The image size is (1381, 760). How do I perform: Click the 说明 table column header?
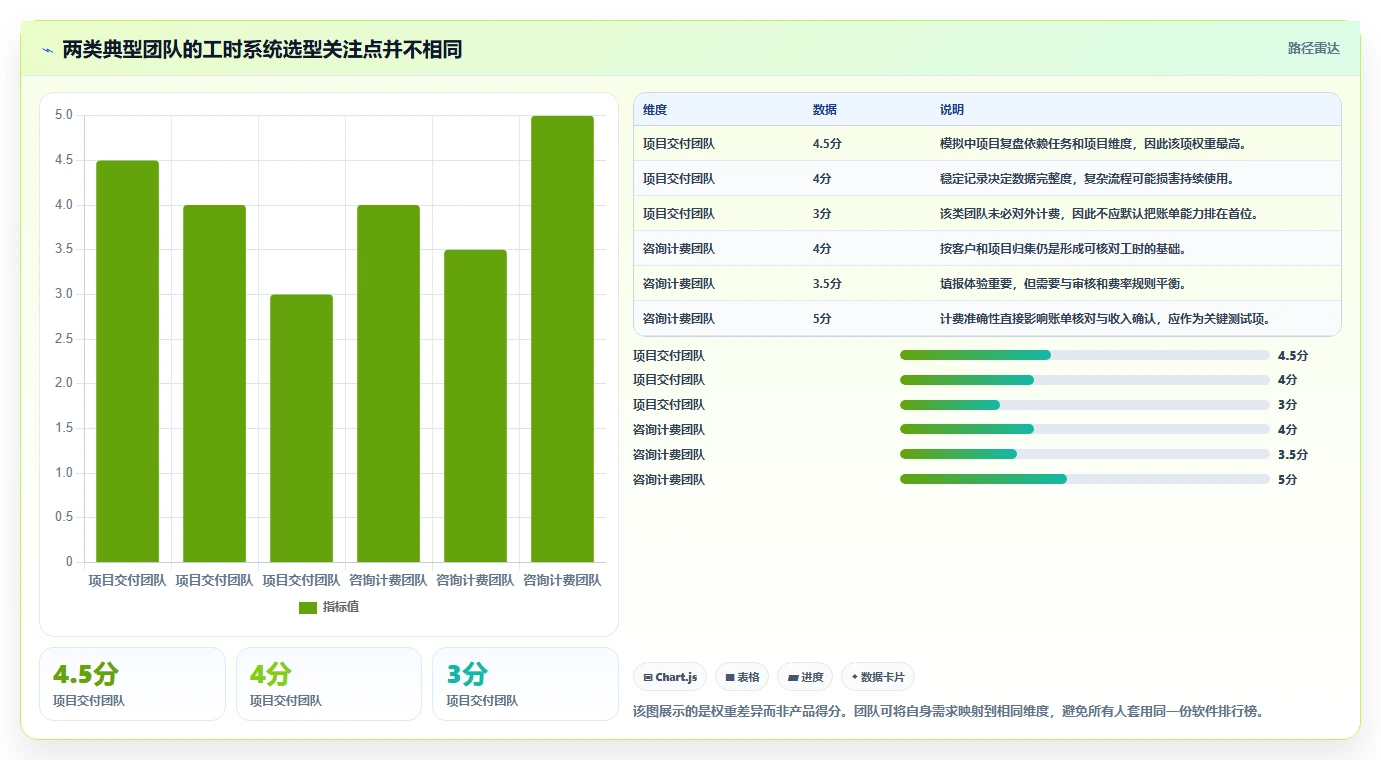click(x=952, y=109)
